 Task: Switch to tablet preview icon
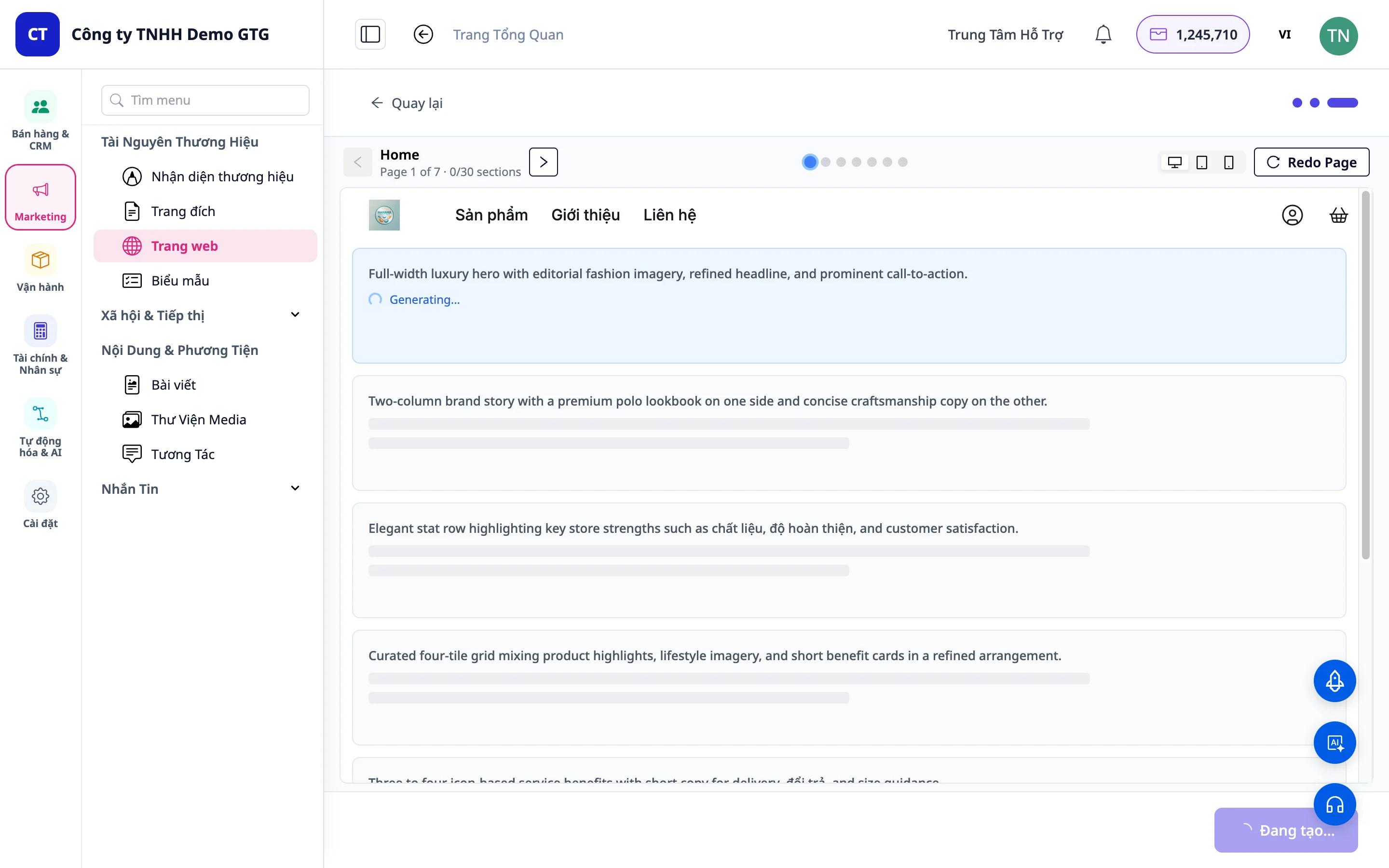coord(1201,163)
